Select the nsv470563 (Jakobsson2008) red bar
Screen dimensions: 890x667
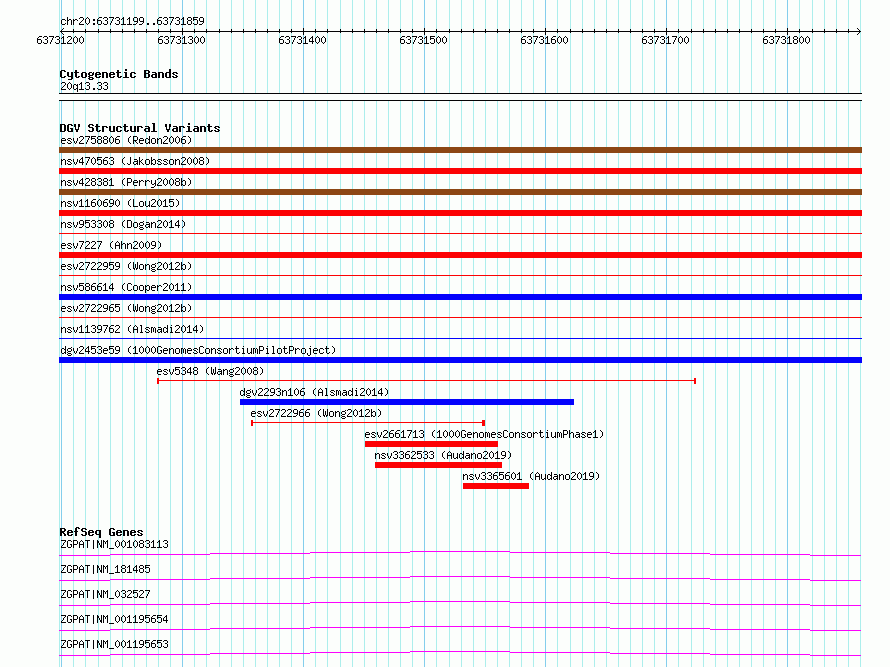460,171
